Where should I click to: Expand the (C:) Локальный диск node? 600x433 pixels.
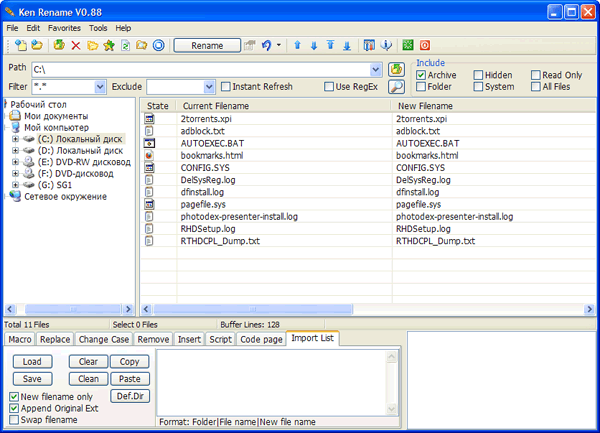15,139
